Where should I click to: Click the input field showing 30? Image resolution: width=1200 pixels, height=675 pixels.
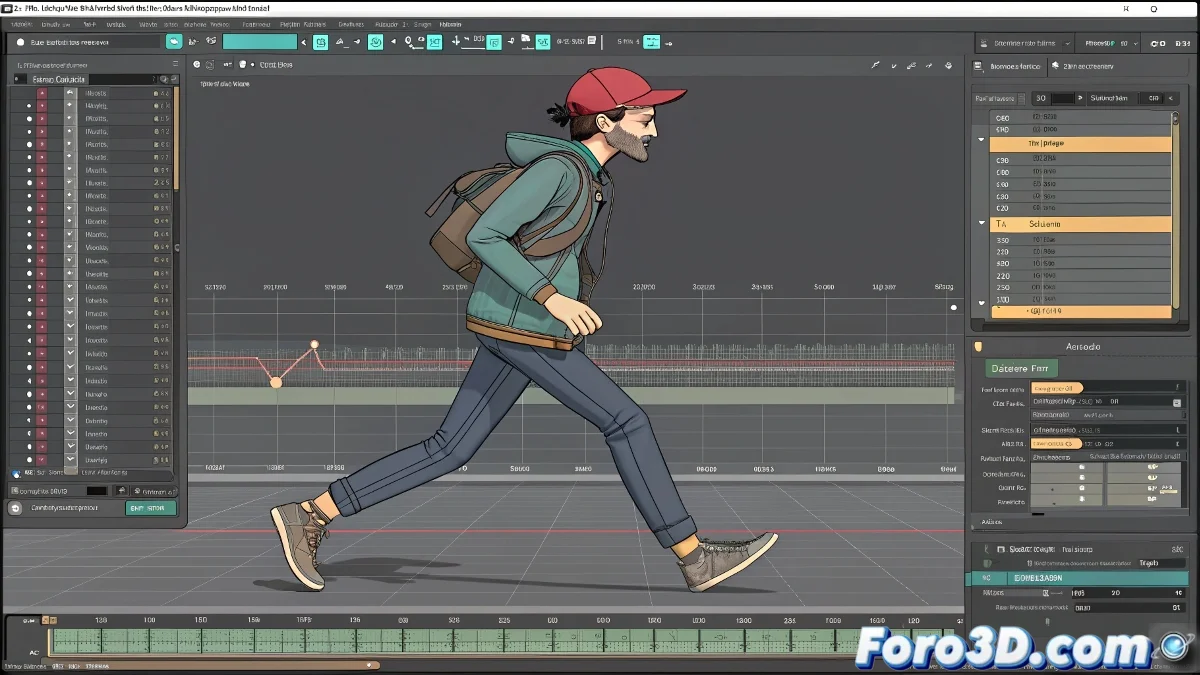click(1052, 98)
